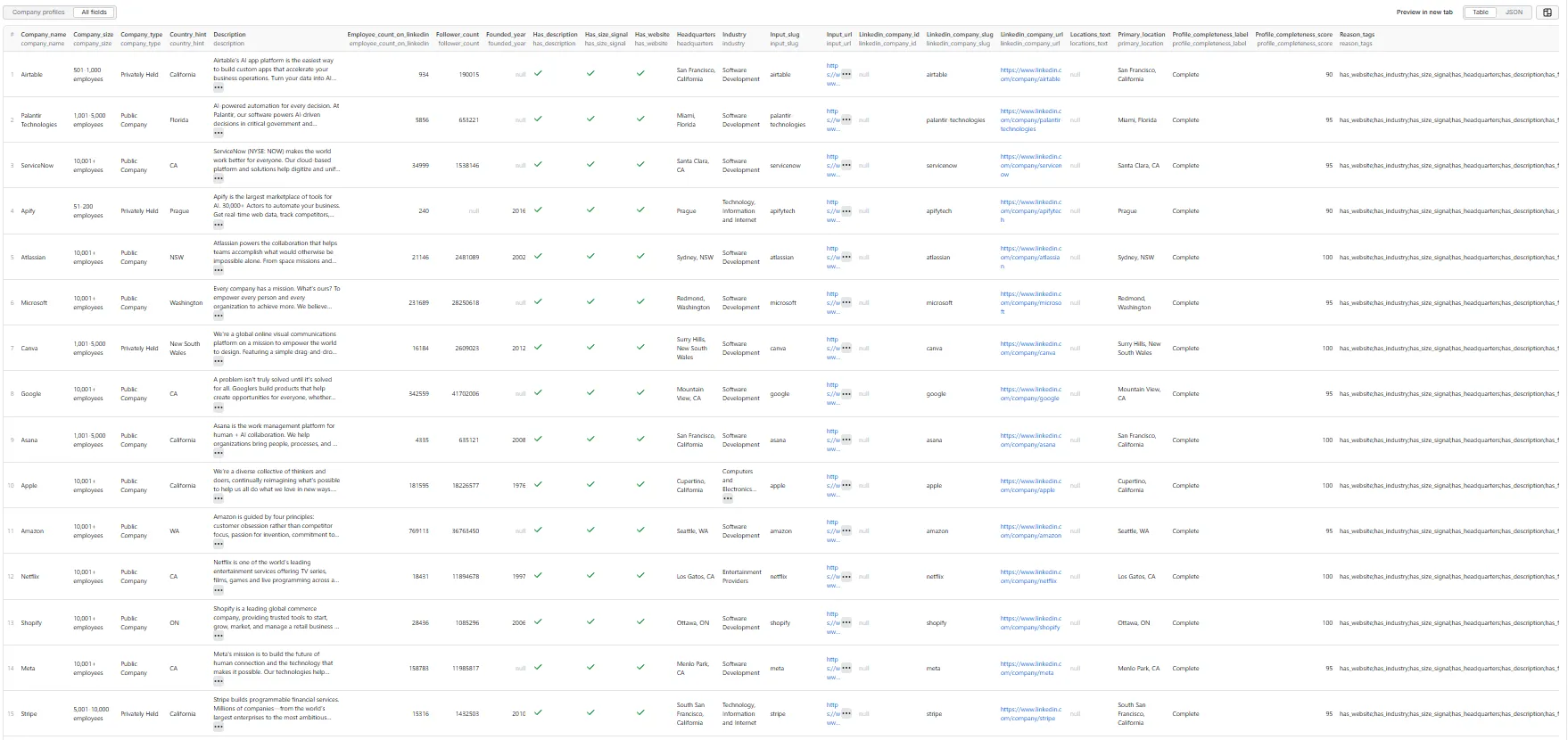The width and height of the screenshot is (1568, 740).
Task: Select the ServiceNow company name cell
Action: tap(37, 165)
